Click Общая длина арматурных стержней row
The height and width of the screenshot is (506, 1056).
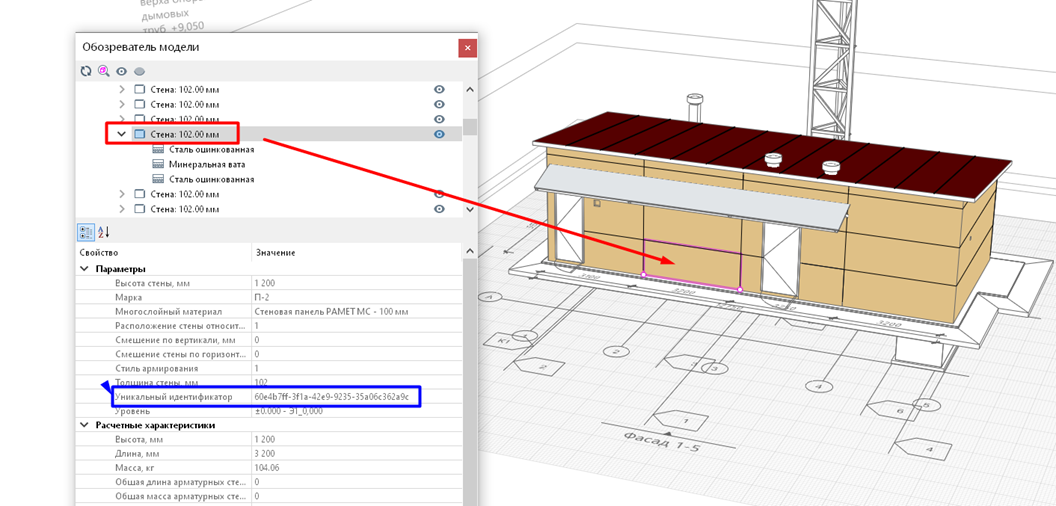click(269, 482)
